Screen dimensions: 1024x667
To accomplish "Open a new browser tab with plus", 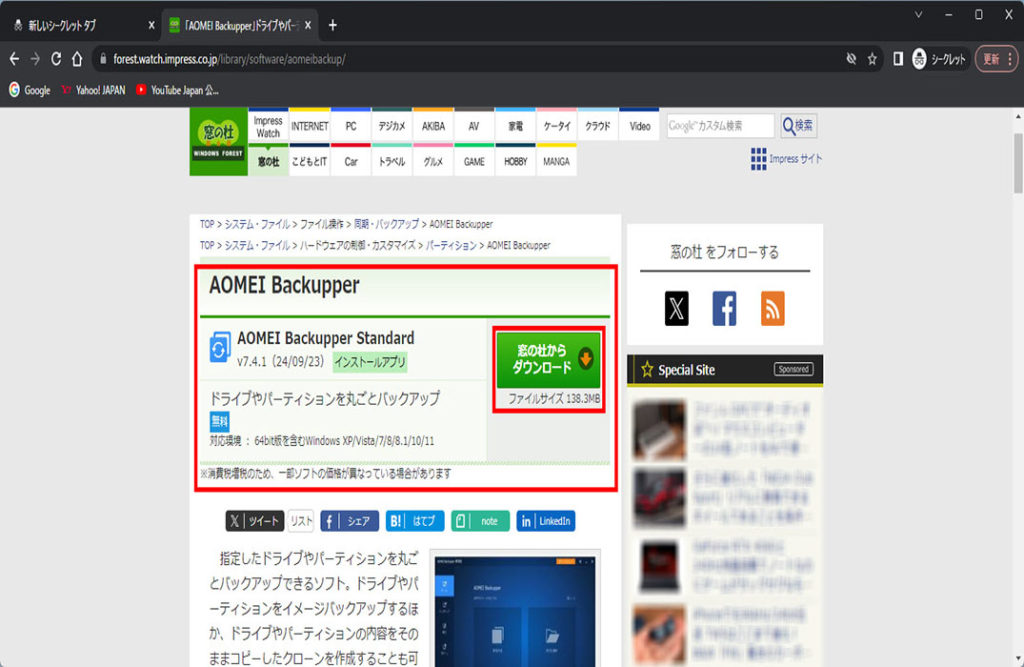I will 333,25.
